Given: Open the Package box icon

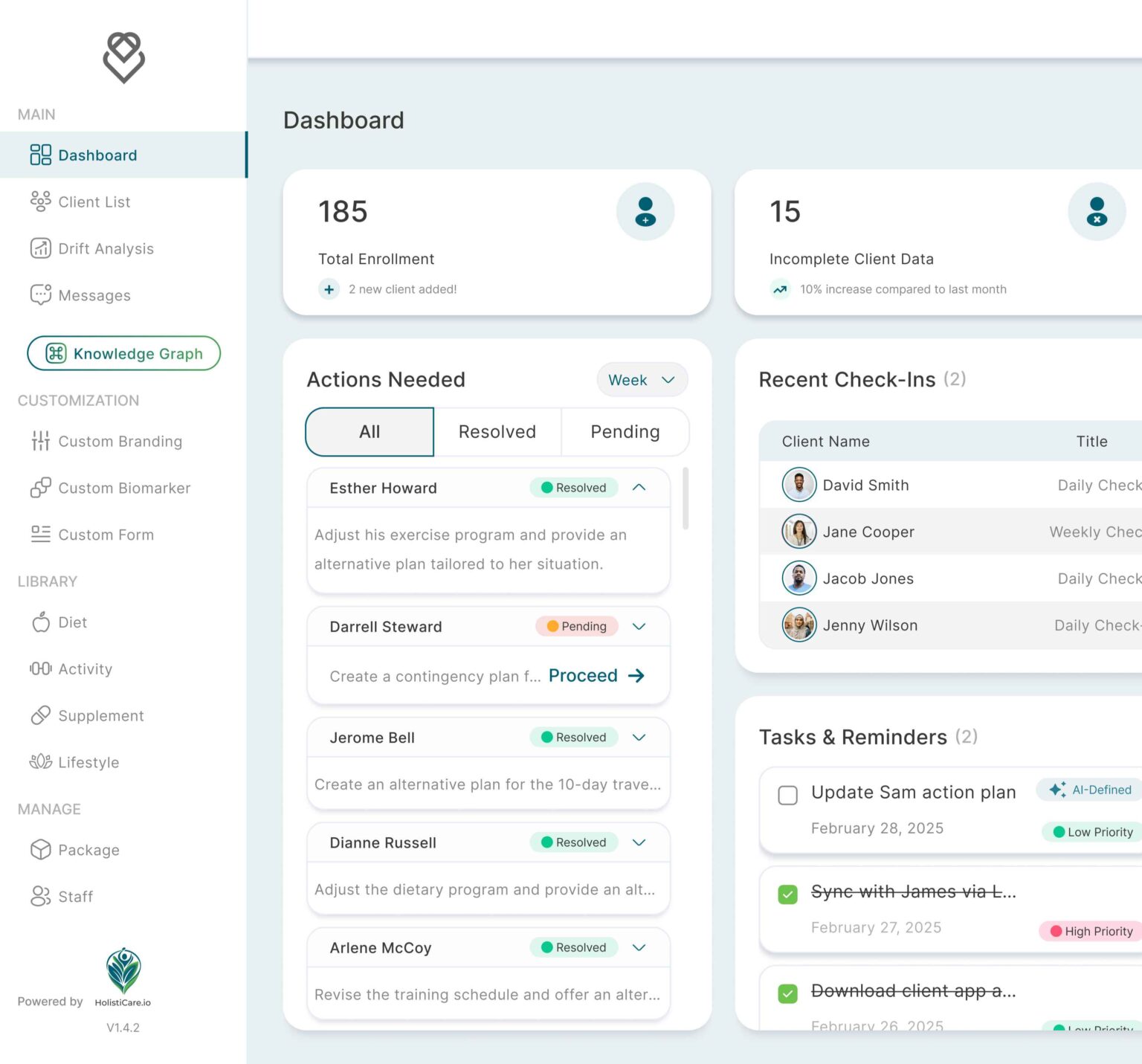Looking at the screenshot, I should pos(40,850).
